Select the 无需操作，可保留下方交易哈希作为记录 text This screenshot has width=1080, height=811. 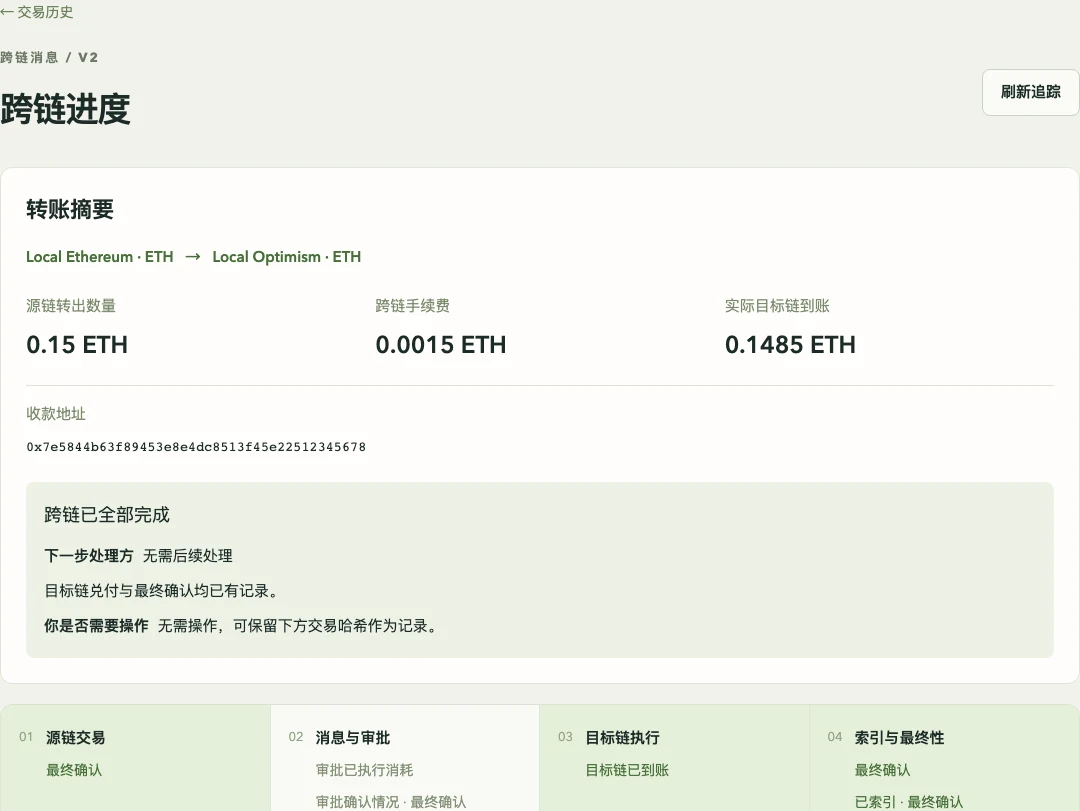pyautogui.click(x=297, y=626)
